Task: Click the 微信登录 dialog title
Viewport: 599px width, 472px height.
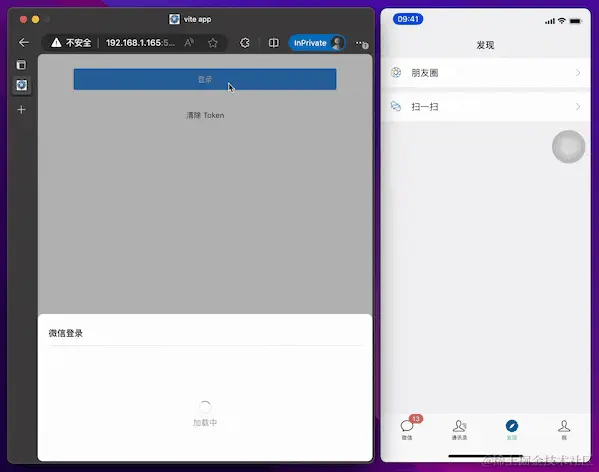Action: pos(66,333)
